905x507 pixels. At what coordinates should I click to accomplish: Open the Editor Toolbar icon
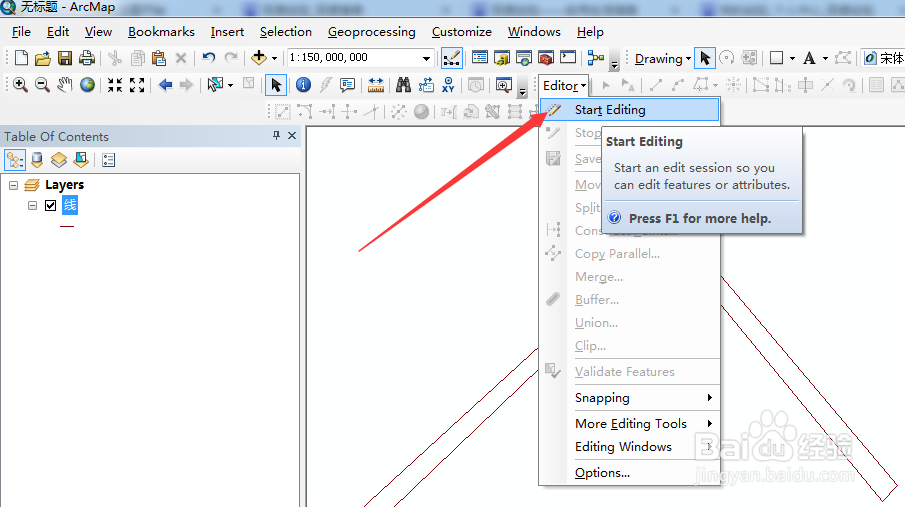[x=451, y=58]
